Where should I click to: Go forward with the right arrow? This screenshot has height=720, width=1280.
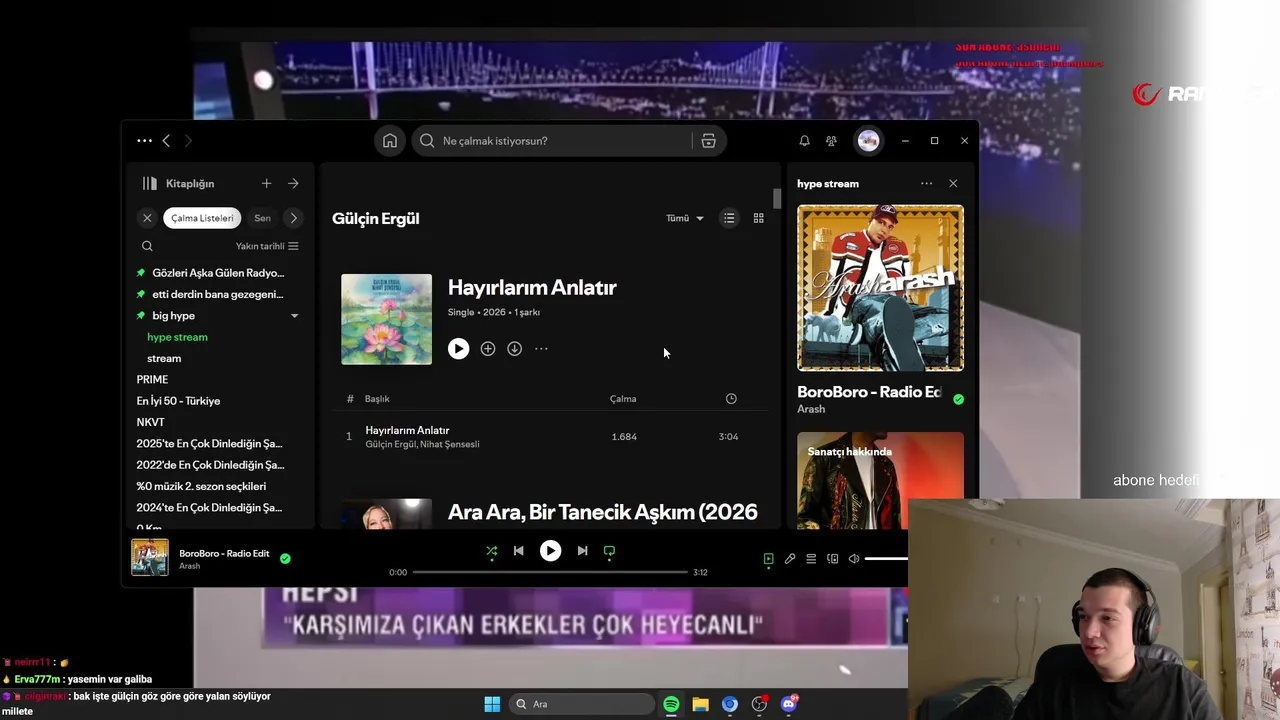tap(188, 141)
